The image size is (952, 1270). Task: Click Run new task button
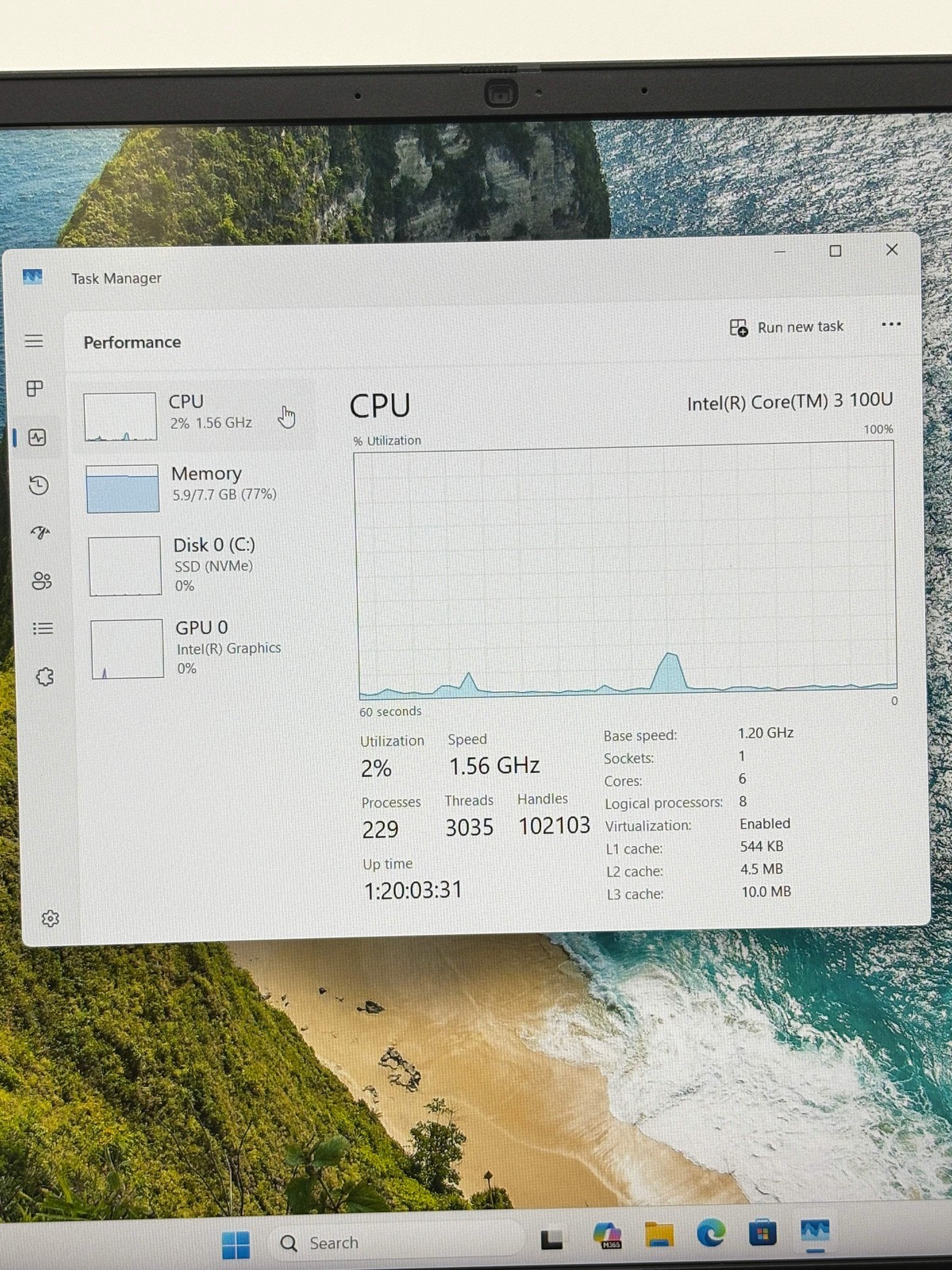[x=786, y=327]
